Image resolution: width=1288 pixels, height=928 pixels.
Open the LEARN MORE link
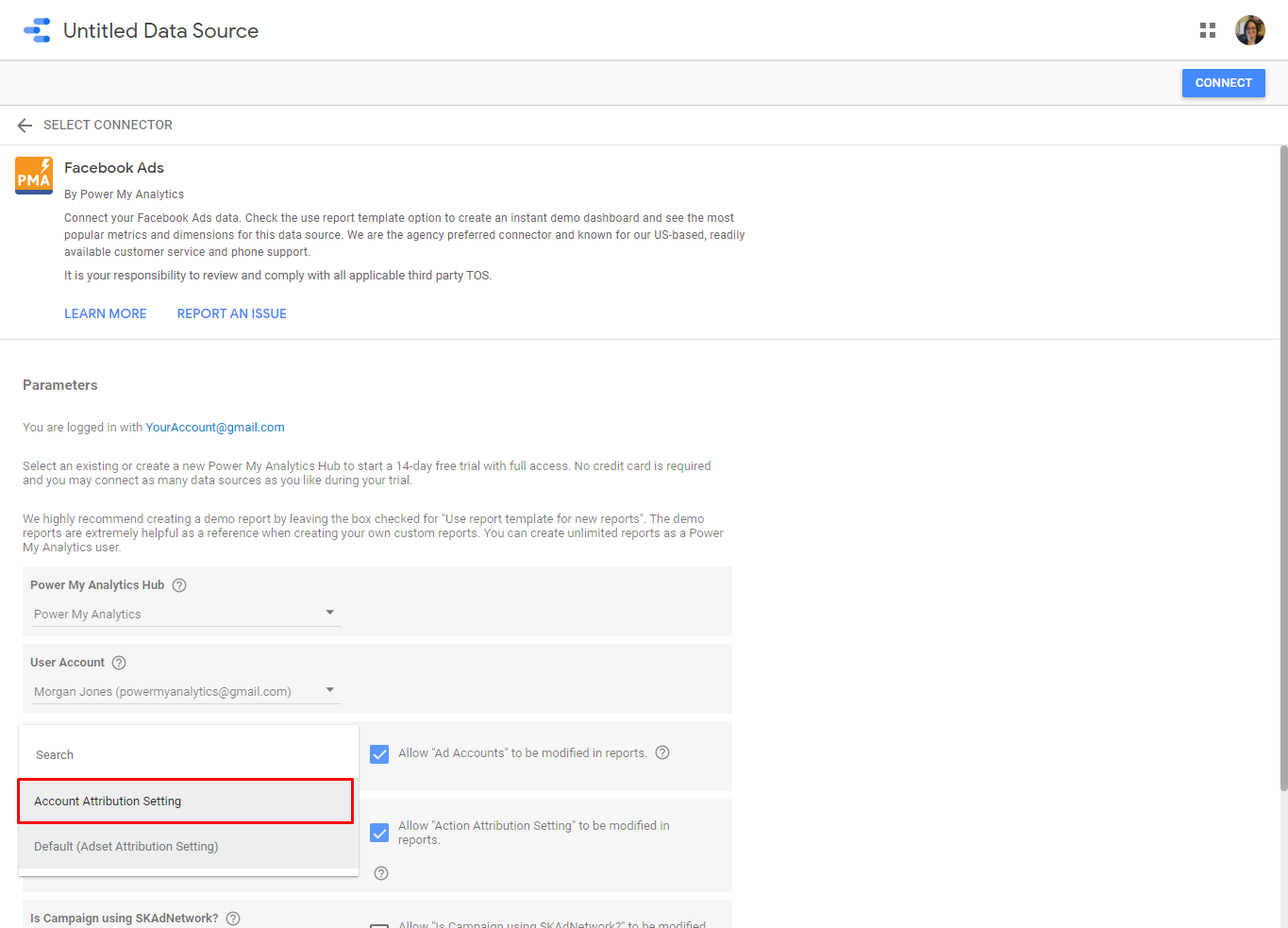(x=106, y=313)
